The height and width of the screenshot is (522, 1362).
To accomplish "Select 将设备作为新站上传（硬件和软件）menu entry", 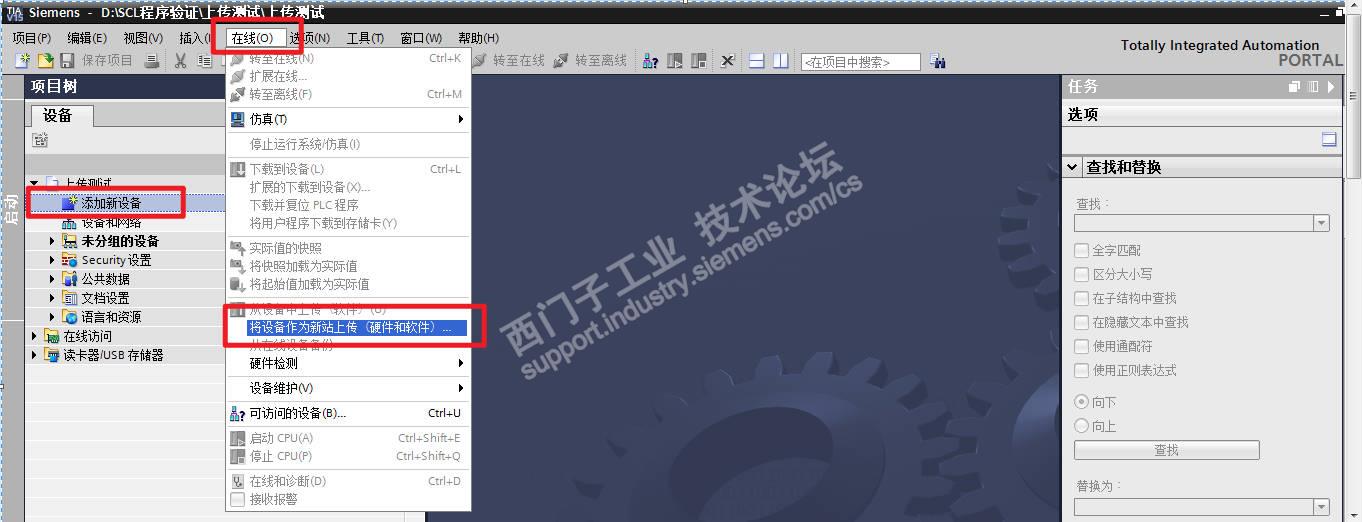I will click(x=347, y=328).
